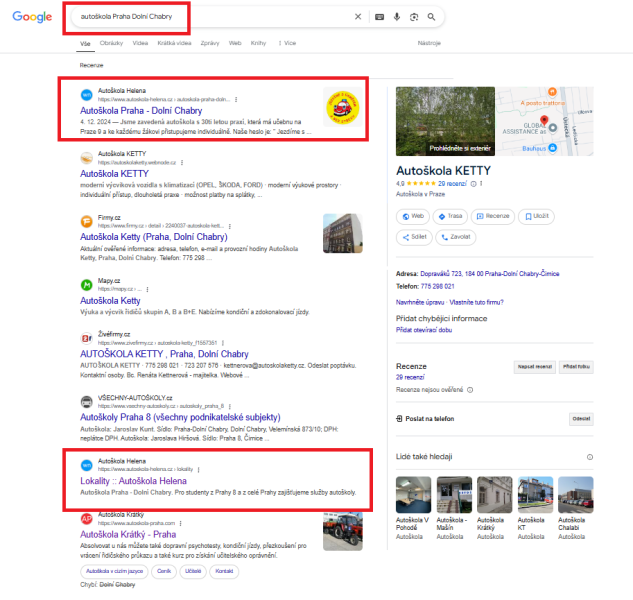Expand the Více menu

pyautogui.click(x=287, y=43)
